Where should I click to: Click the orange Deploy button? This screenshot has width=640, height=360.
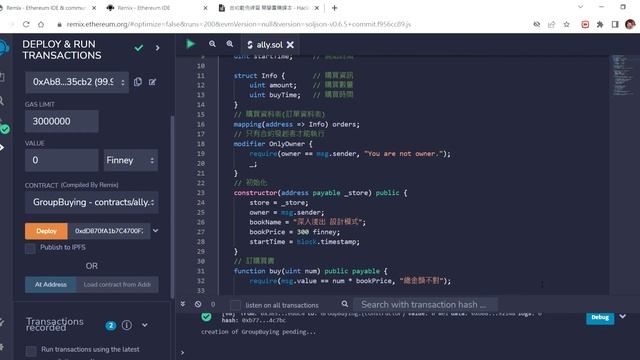(47, 231)
